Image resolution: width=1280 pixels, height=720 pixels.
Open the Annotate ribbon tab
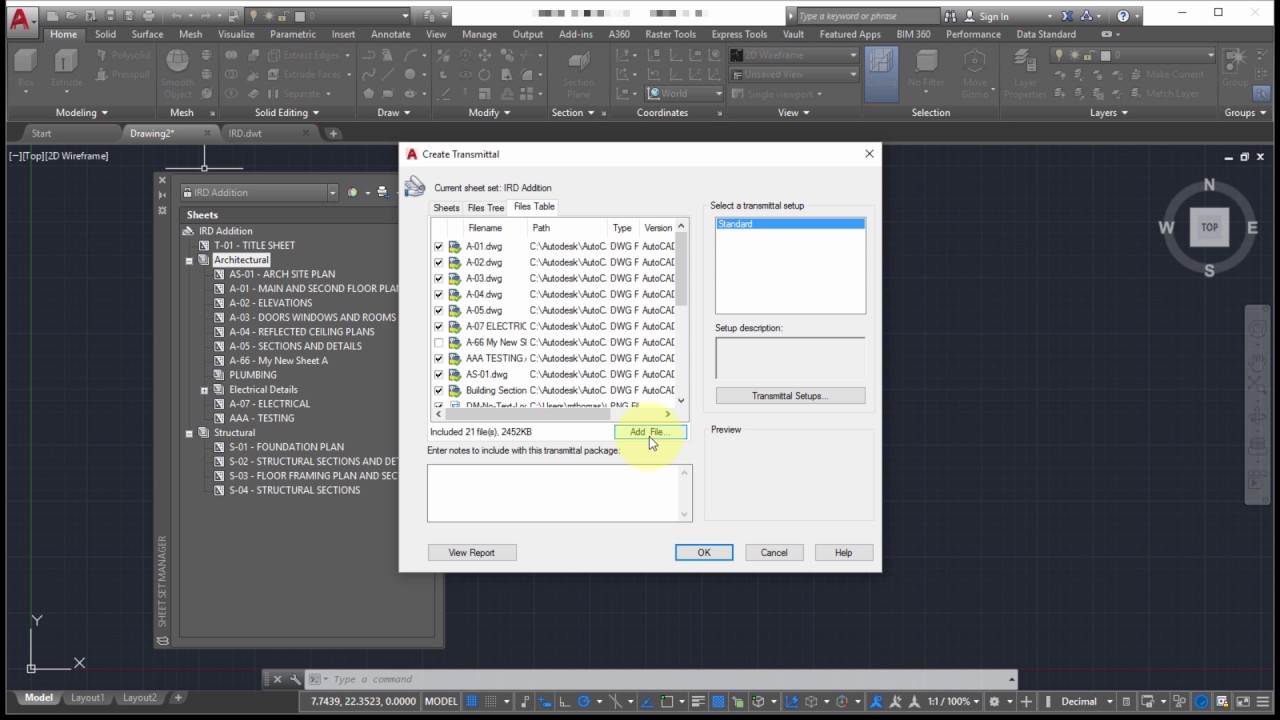click(x=390, y=34)
